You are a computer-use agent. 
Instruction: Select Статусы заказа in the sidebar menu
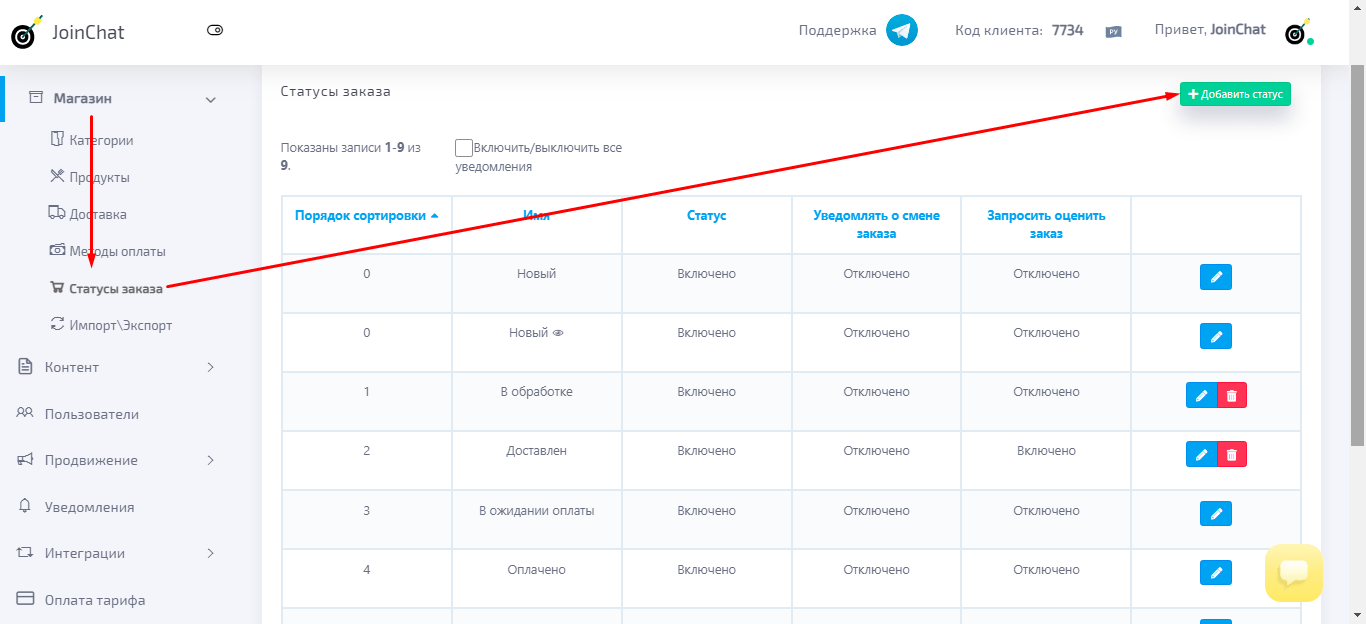pos(113,287)
